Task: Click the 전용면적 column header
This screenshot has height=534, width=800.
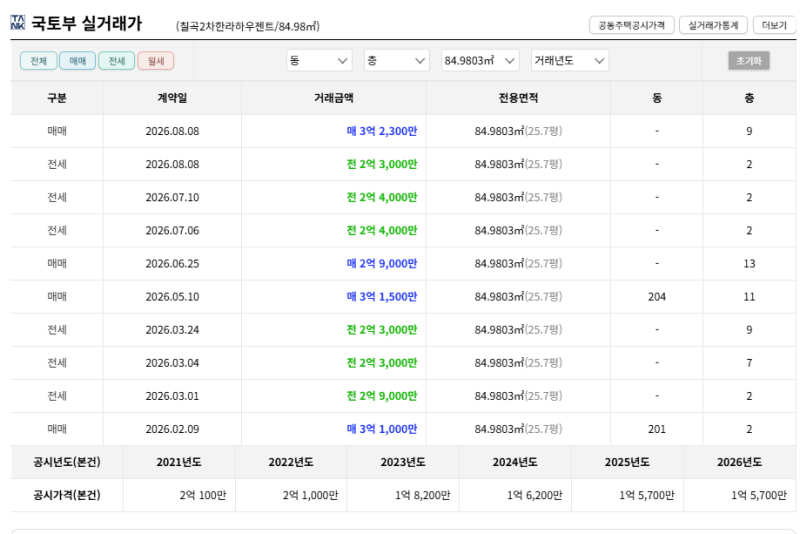Action: pos(518,98)
